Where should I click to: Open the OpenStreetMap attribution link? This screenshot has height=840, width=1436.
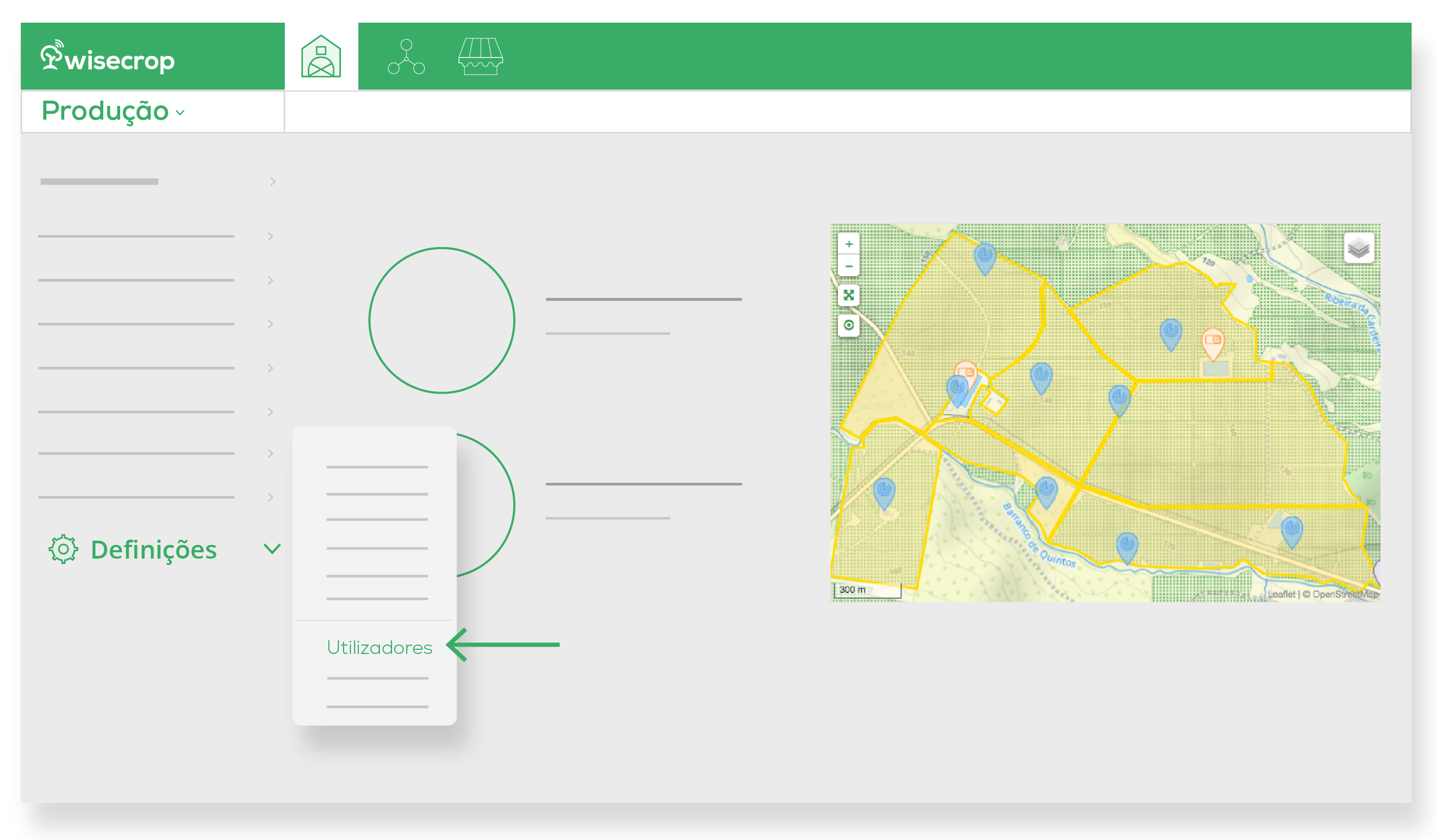[1345, 594]
